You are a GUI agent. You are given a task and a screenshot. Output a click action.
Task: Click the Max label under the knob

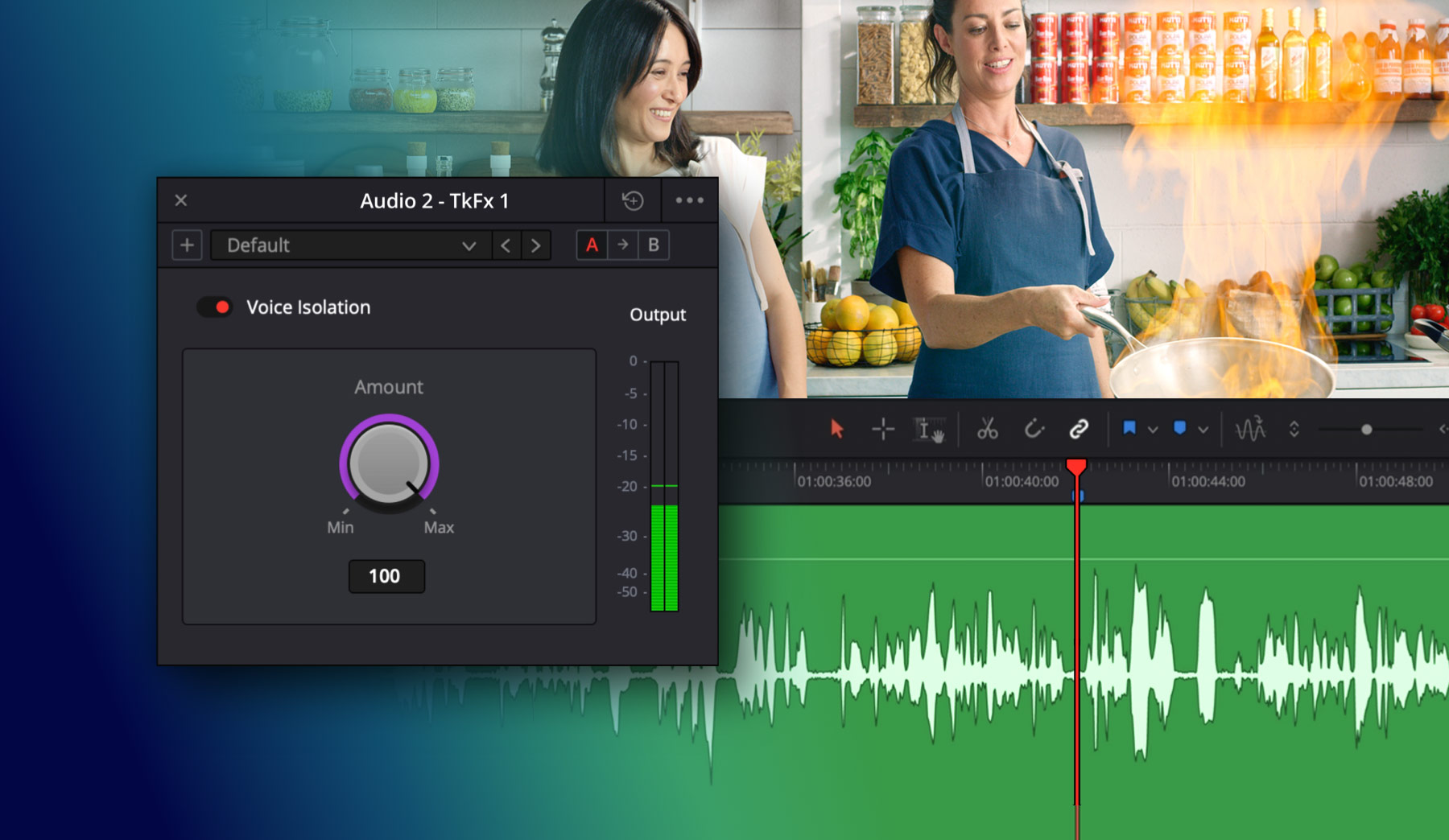point(439,528)
